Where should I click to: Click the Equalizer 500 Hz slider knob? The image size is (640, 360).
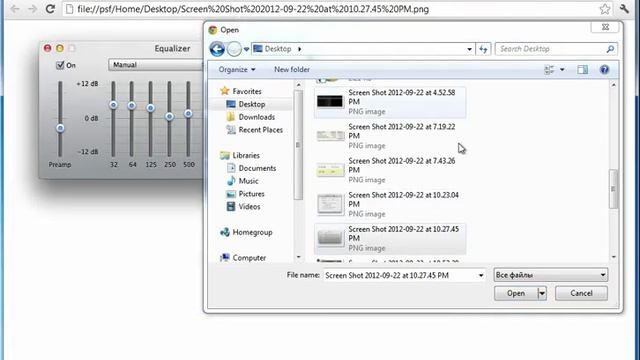pyautogui.click(x=188, y=113)
